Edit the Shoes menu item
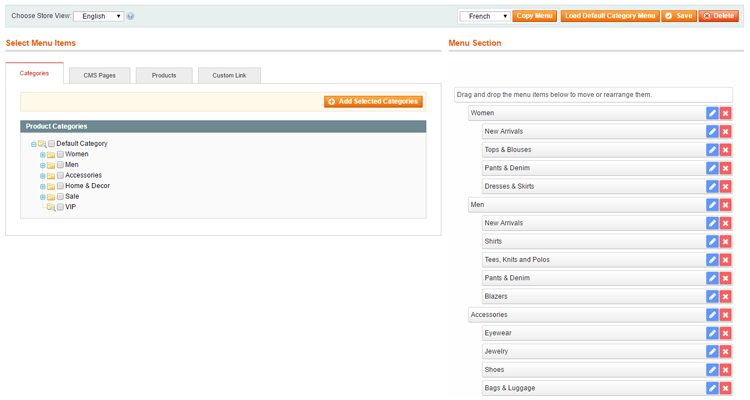 point(712,370)
